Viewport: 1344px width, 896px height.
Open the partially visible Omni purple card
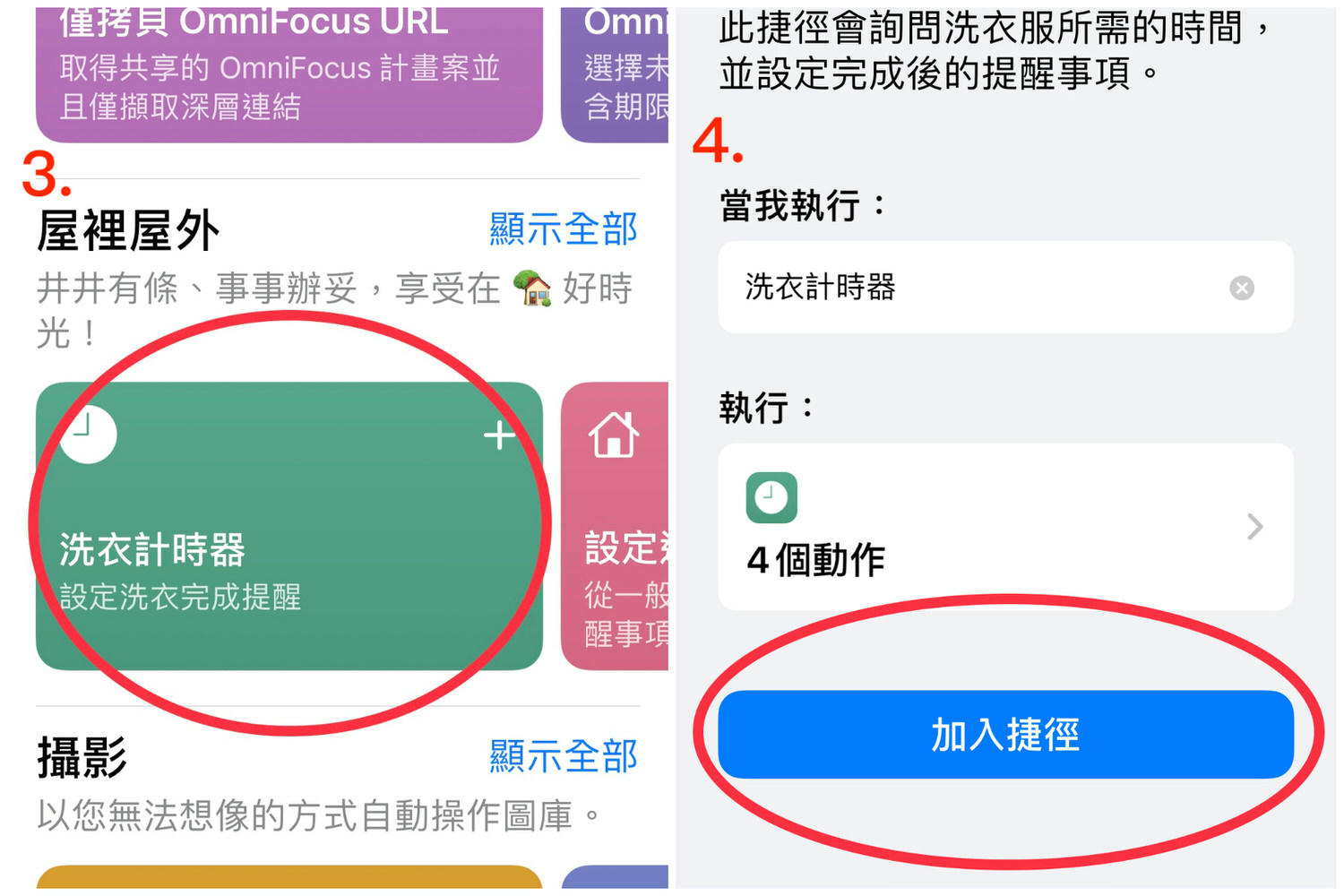tap(615, 74)
